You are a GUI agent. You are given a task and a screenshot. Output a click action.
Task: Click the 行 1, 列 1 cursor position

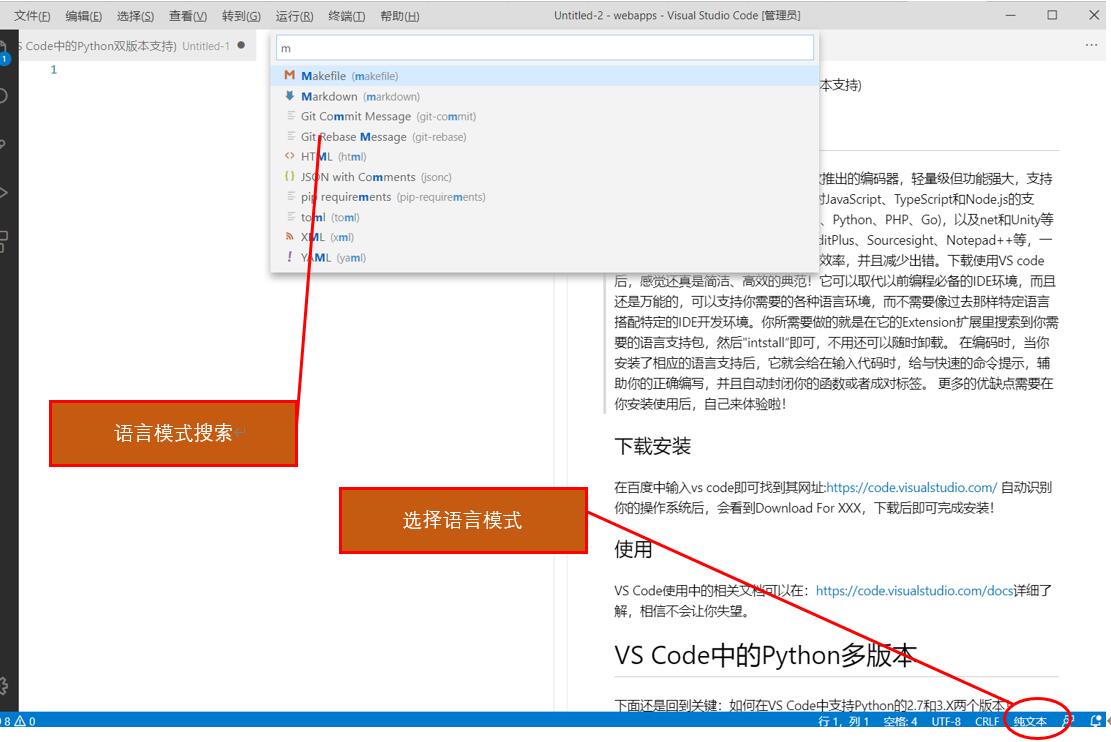pos(843,721)
